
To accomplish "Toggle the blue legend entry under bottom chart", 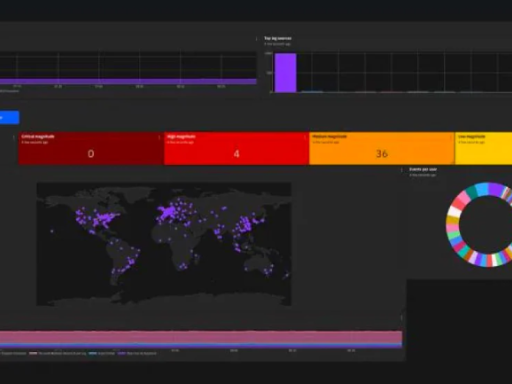I will click(x=102, y=353).
